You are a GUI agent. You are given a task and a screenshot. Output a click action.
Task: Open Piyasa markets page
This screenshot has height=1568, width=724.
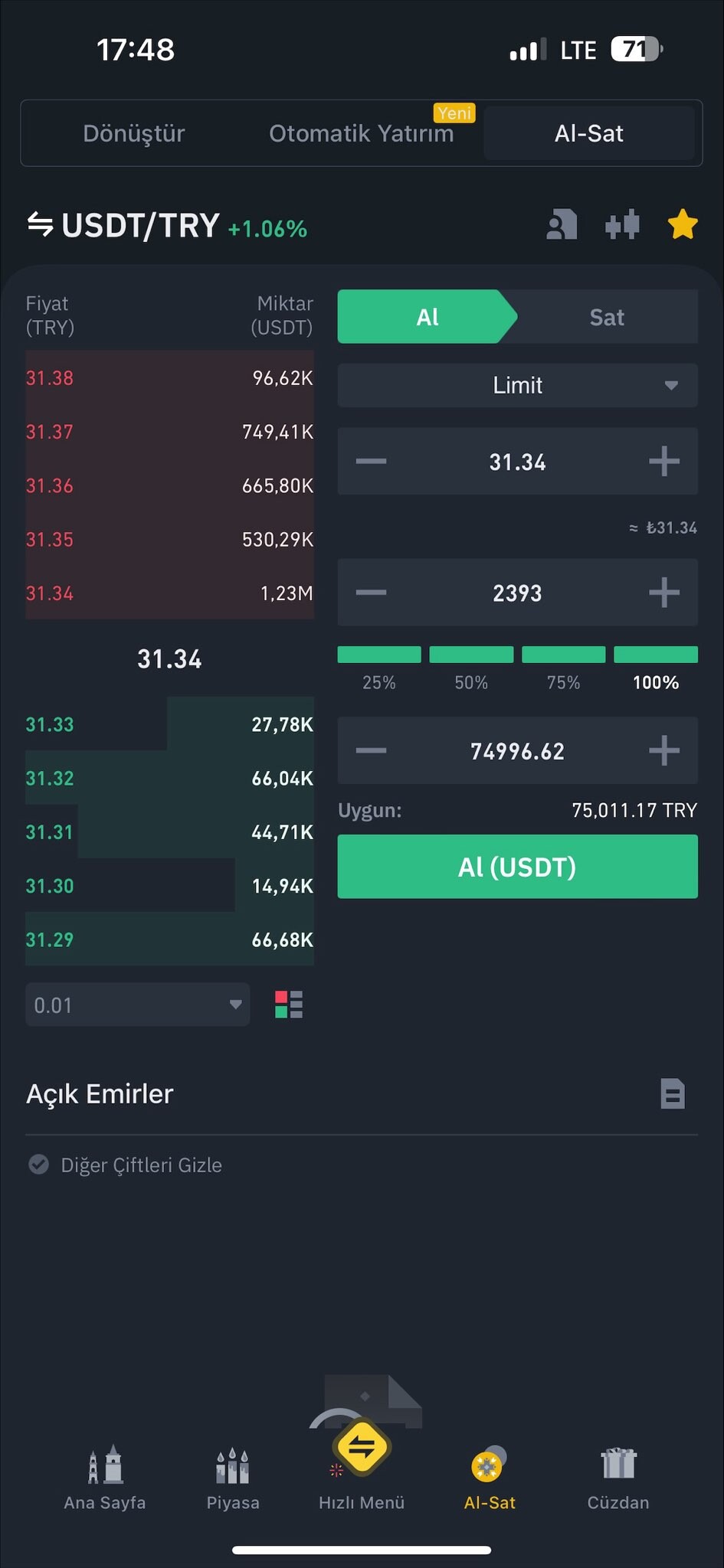point(233,1478)
